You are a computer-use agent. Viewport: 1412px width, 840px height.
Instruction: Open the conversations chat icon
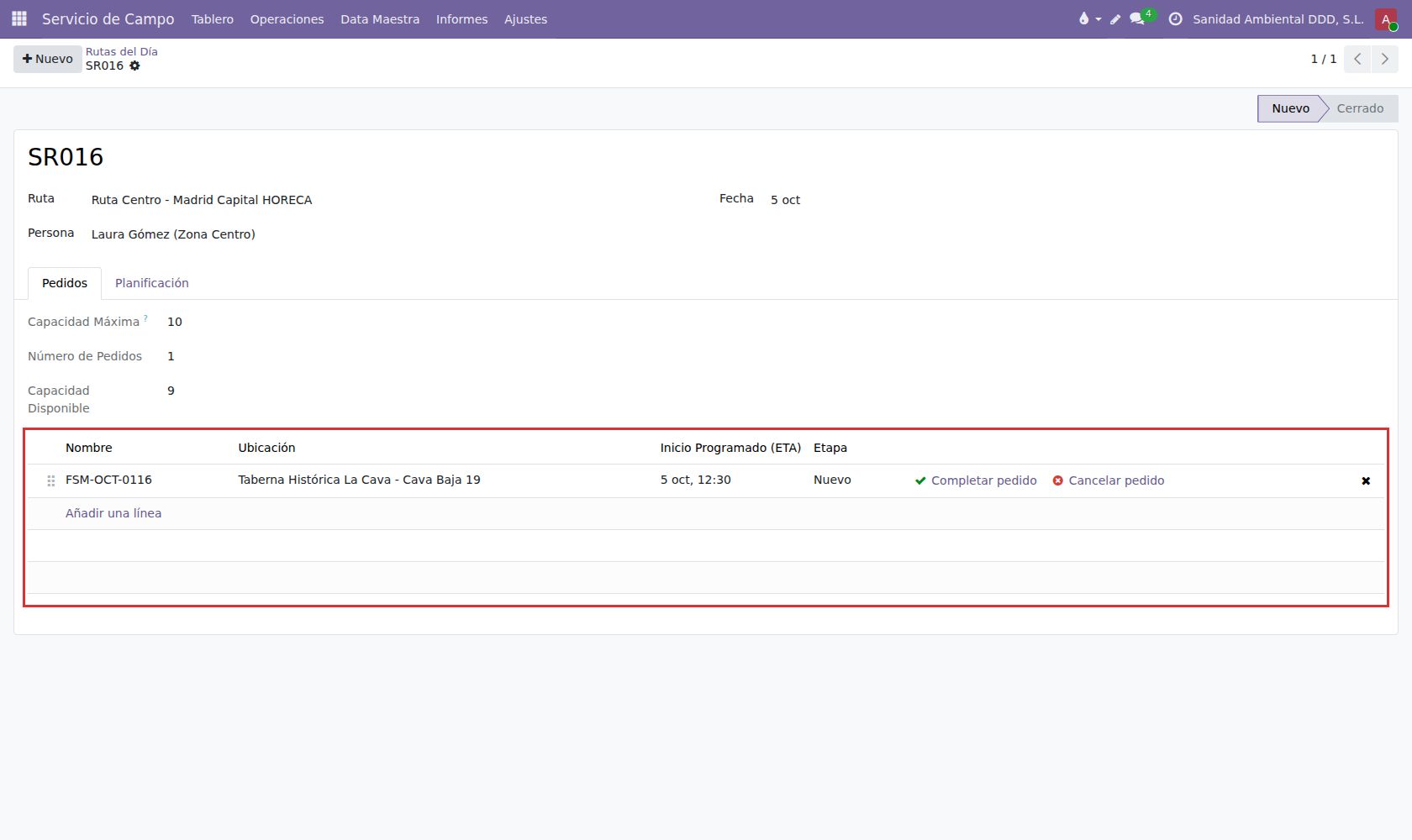pos(1137,18)
